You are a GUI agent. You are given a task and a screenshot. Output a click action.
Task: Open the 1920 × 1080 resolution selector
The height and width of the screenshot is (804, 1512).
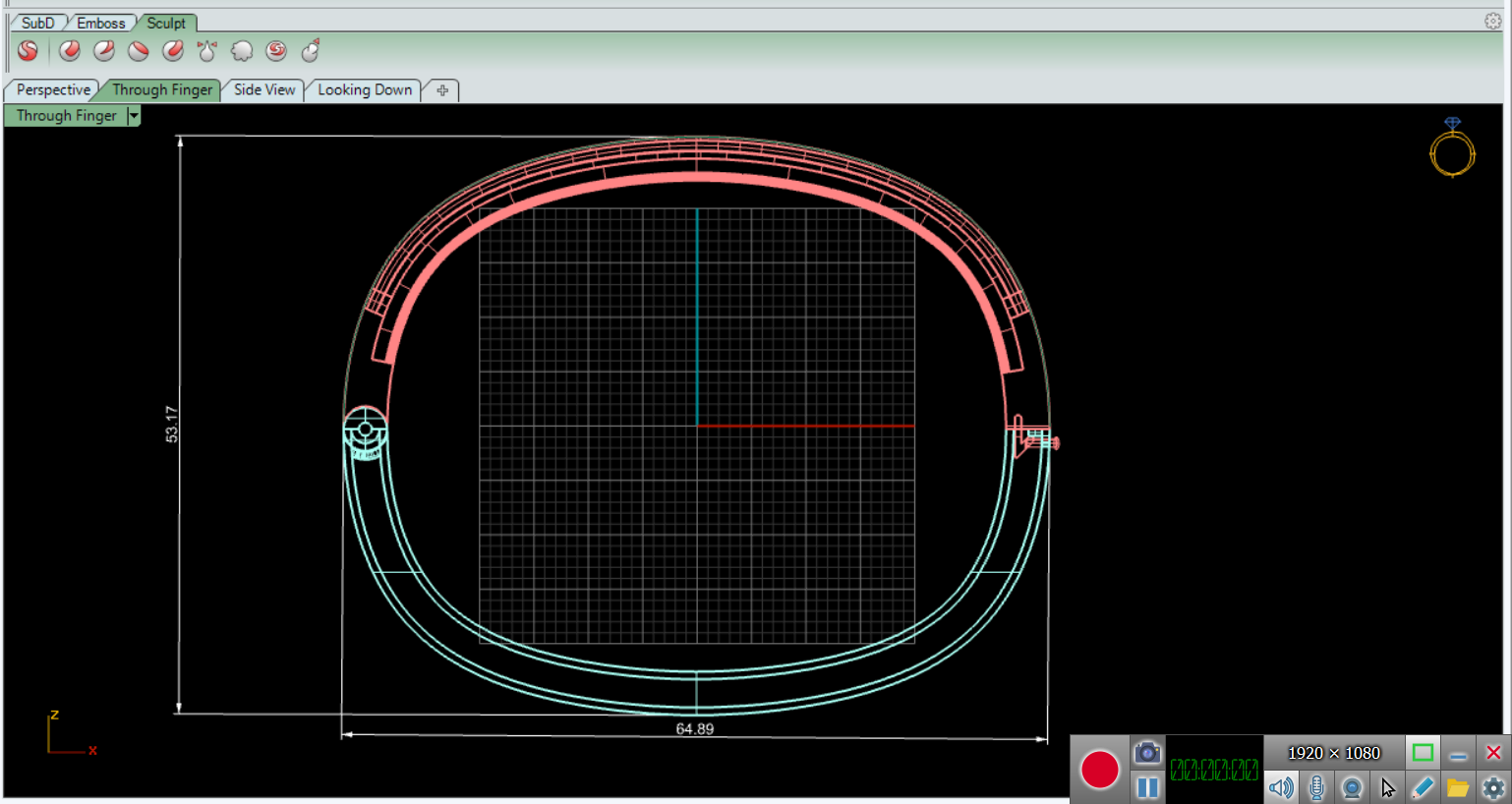click(x=1333, y=753)
